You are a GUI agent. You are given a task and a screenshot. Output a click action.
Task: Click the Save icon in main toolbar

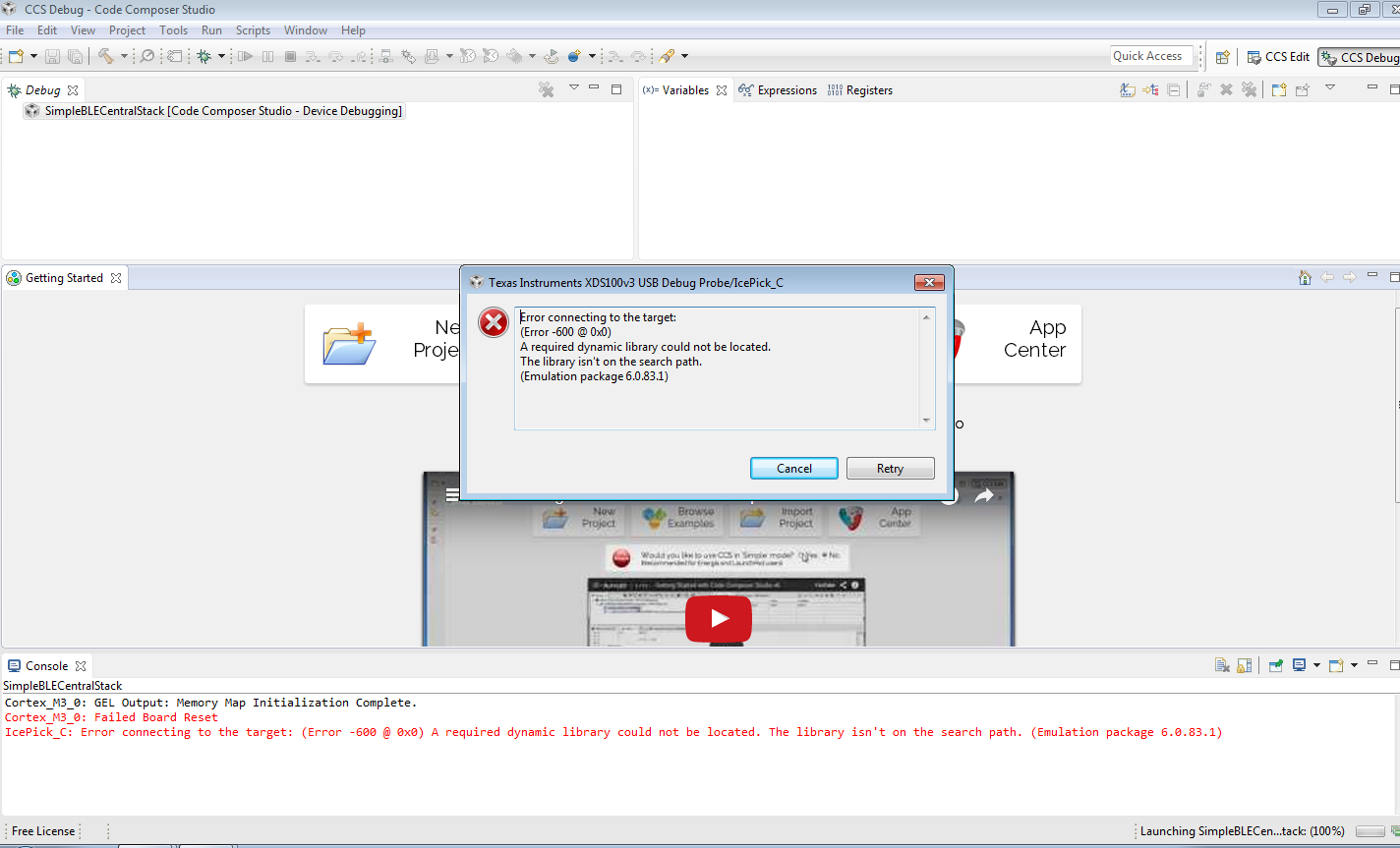tap(53, 56)
